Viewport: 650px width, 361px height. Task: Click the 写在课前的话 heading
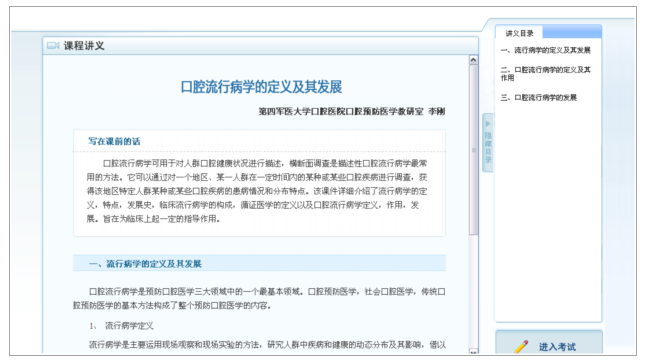pyautogui.click(x=114, y=141)
